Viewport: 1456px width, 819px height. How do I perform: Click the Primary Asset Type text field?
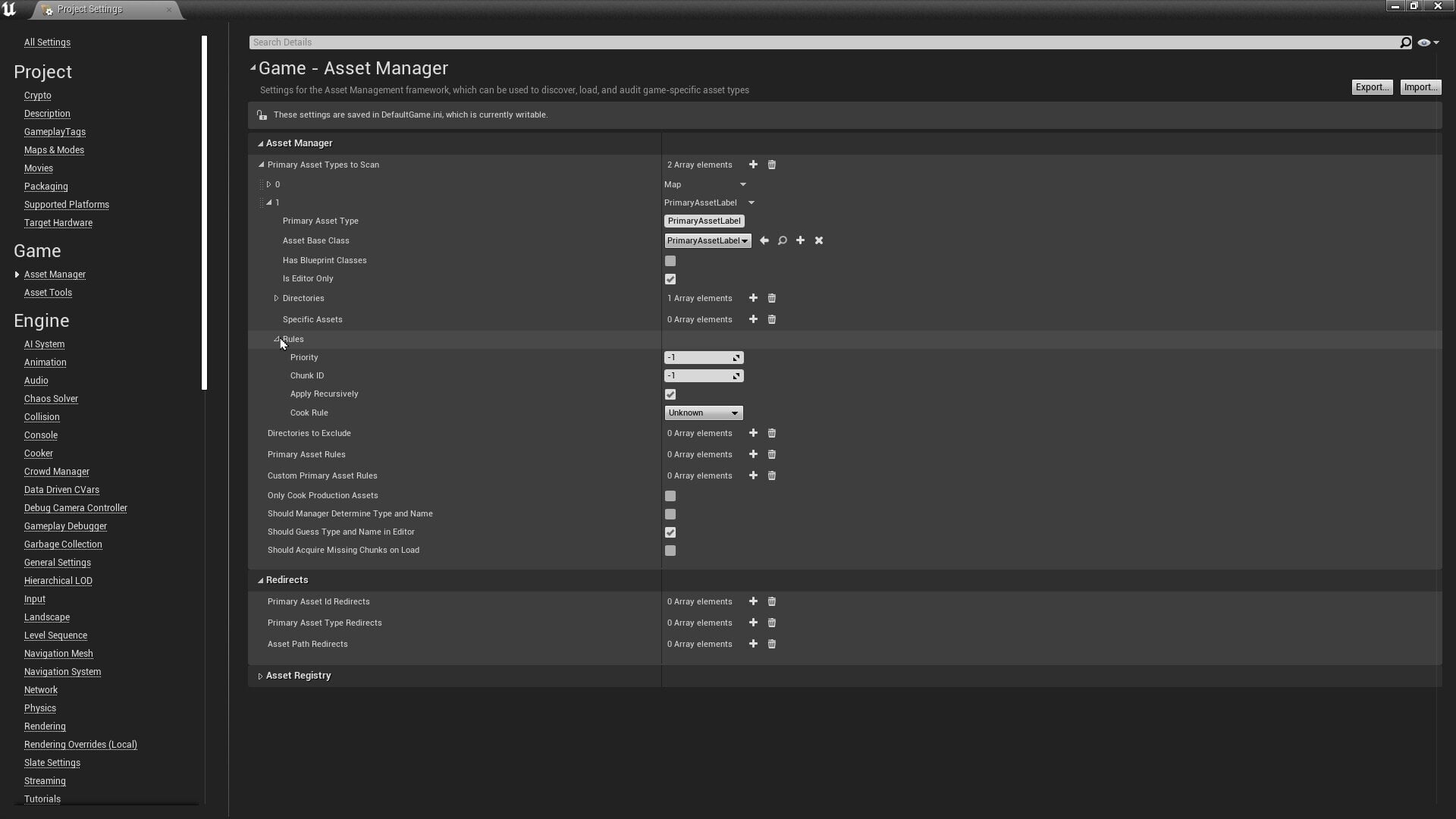pos(704,221)
